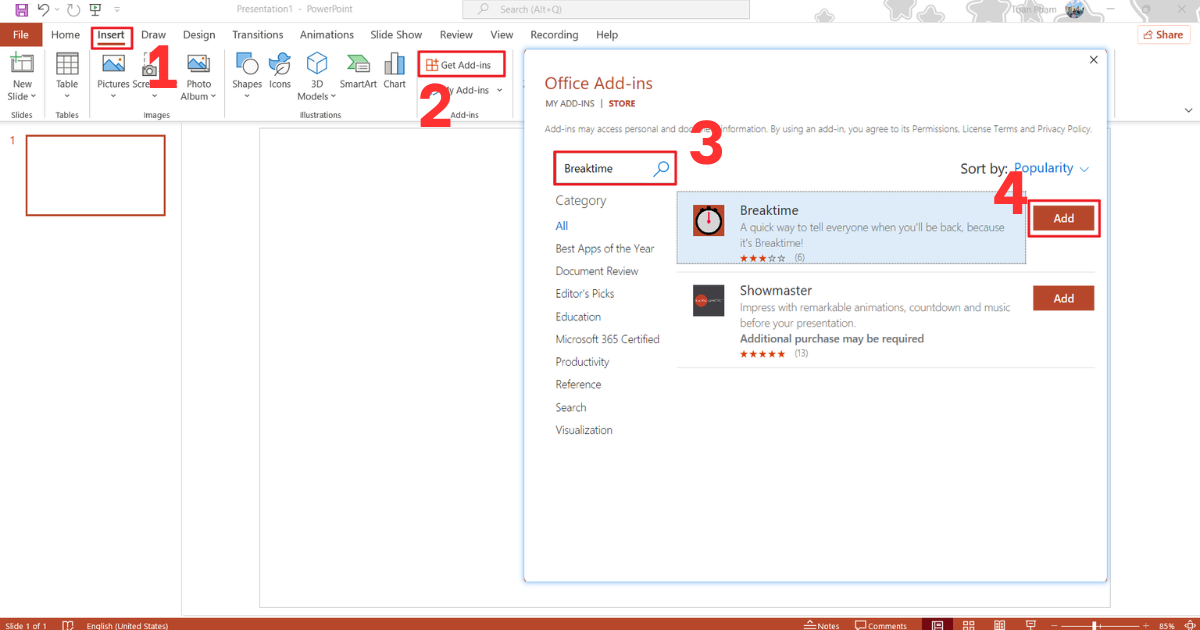Undo the last action

pos(43,9)
